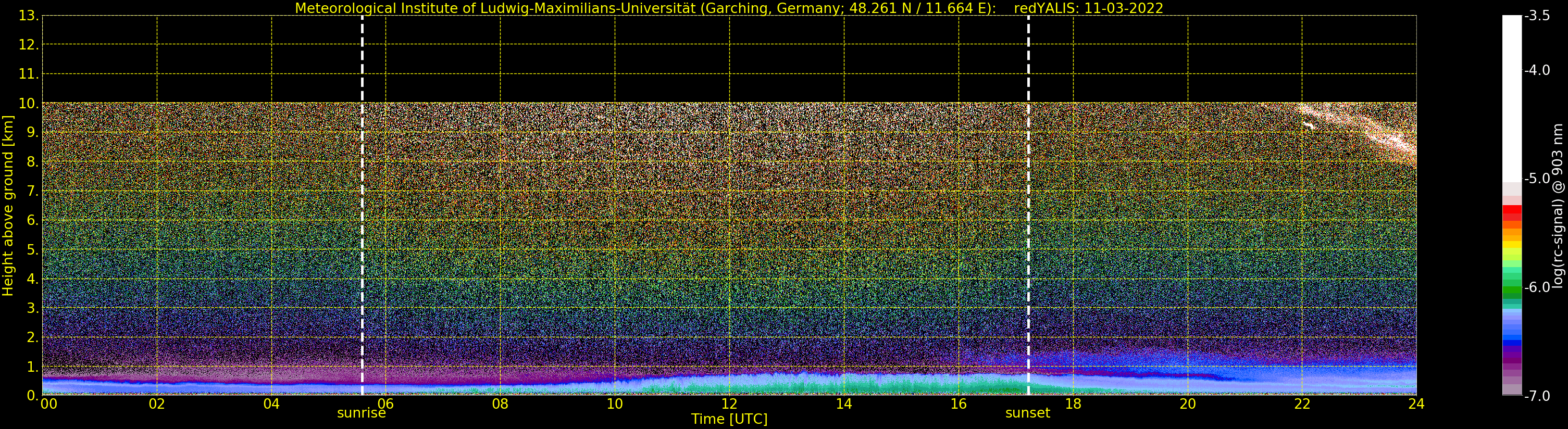Image resolution: width=1568 pixels, height=429 pixels.
Task: Click the '02' tick on the time axis
Action: coord(157,403)
